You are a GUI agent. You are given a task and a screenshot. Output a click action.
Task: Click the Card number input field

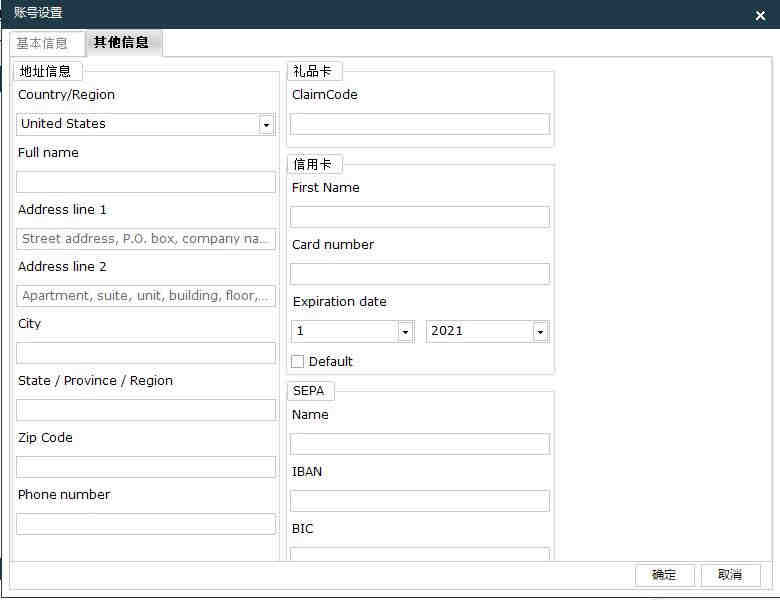click(x=420, y=274)
